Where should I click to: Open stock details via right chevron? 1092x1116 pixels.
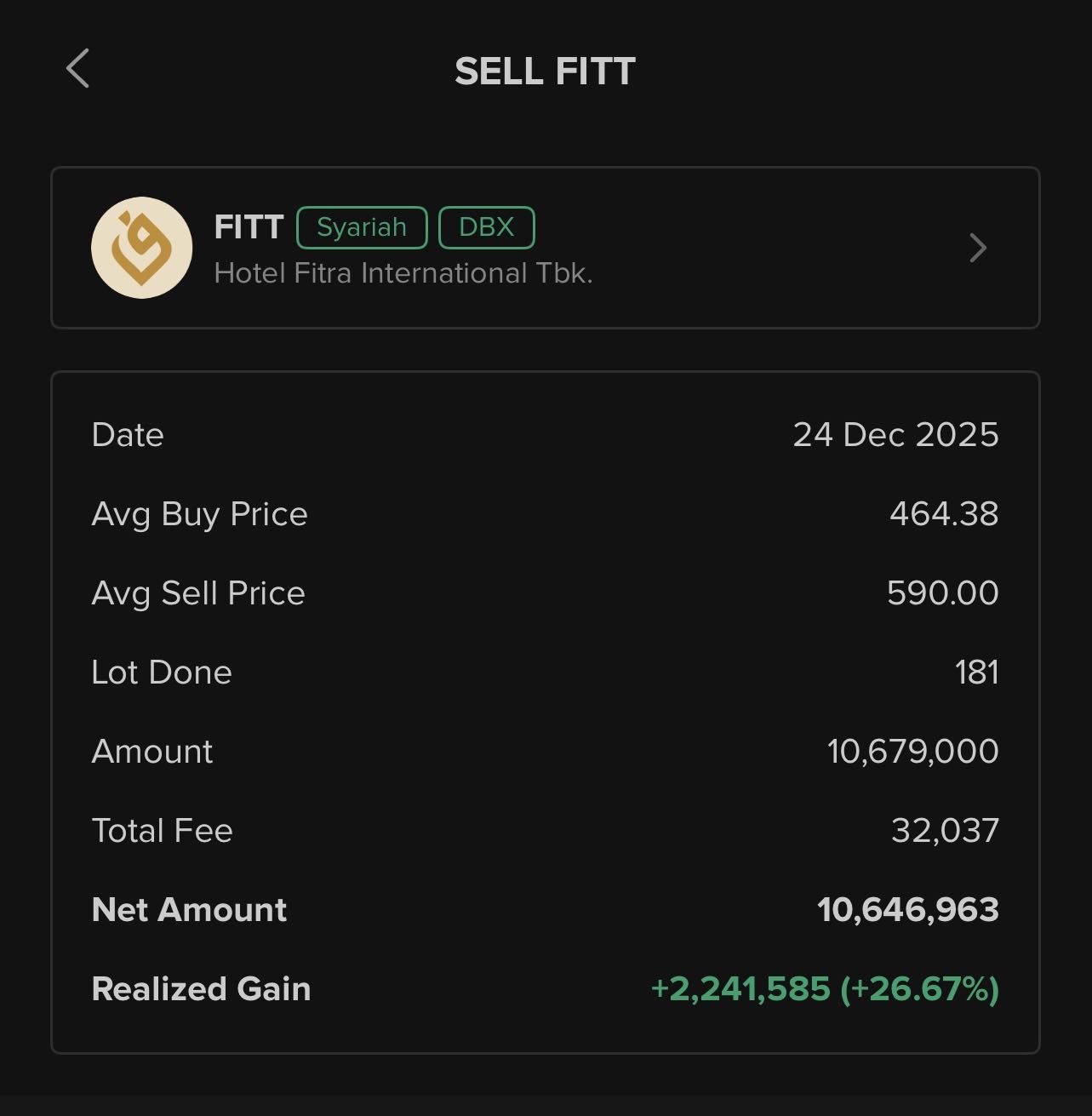click(978, 248)
